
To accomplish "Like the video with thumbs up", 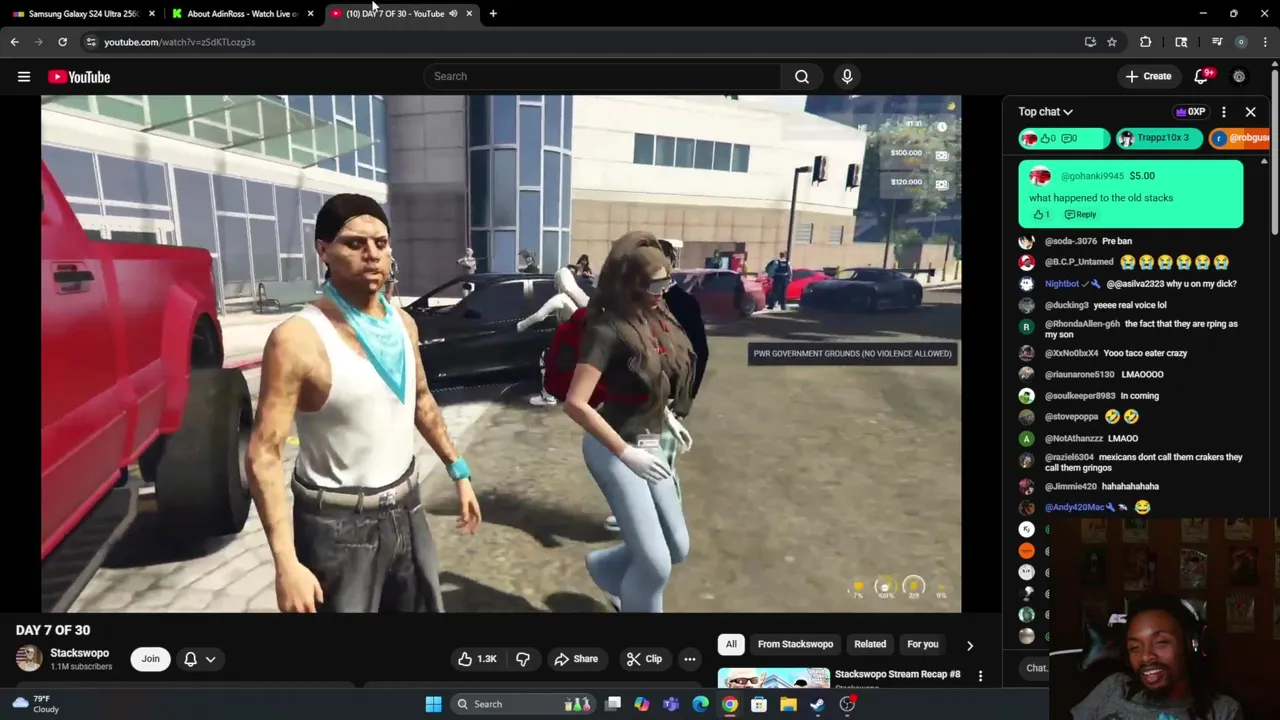I will 477,659.
